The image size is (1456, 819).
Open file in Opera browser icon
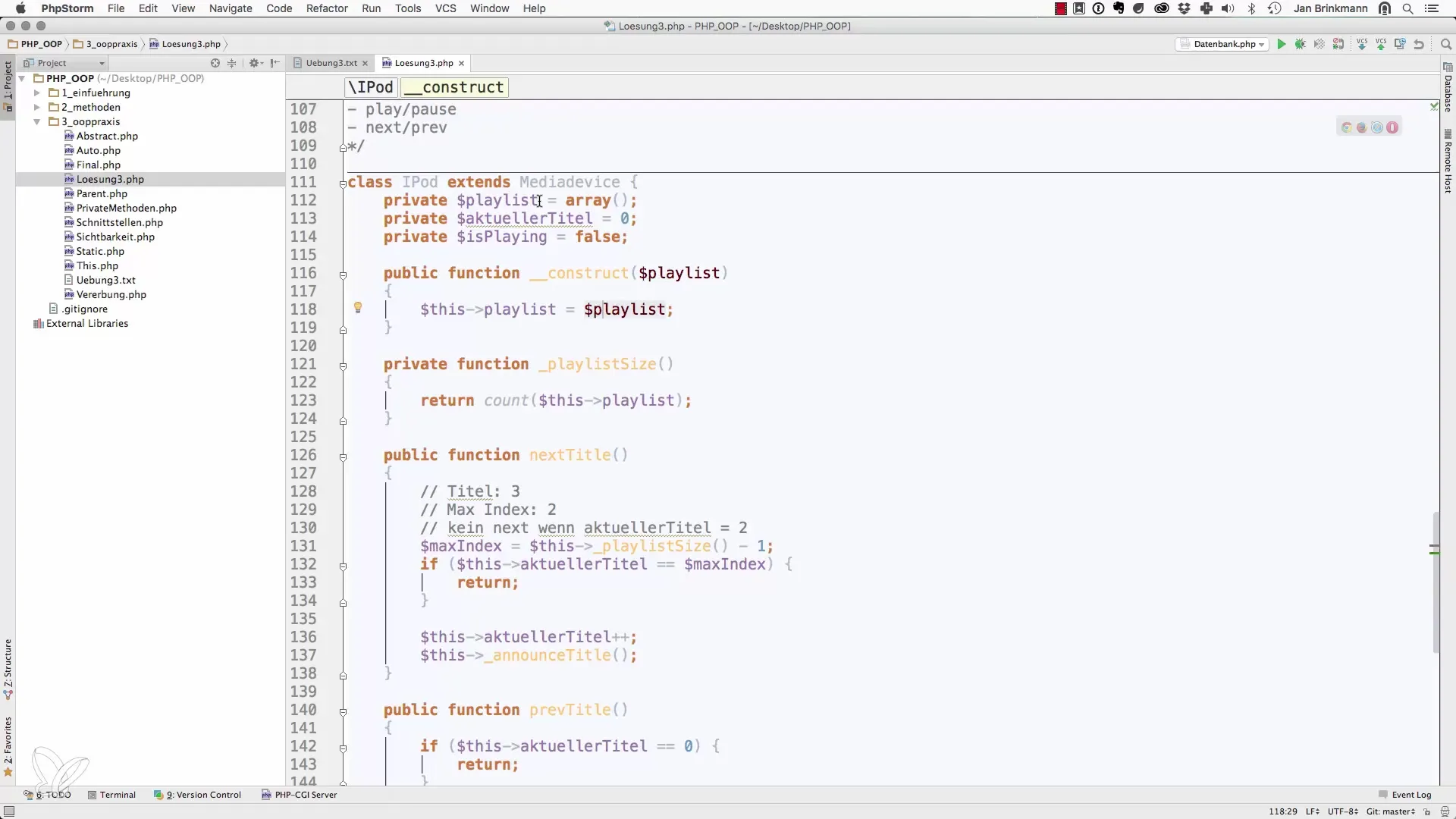(1392, 127)
